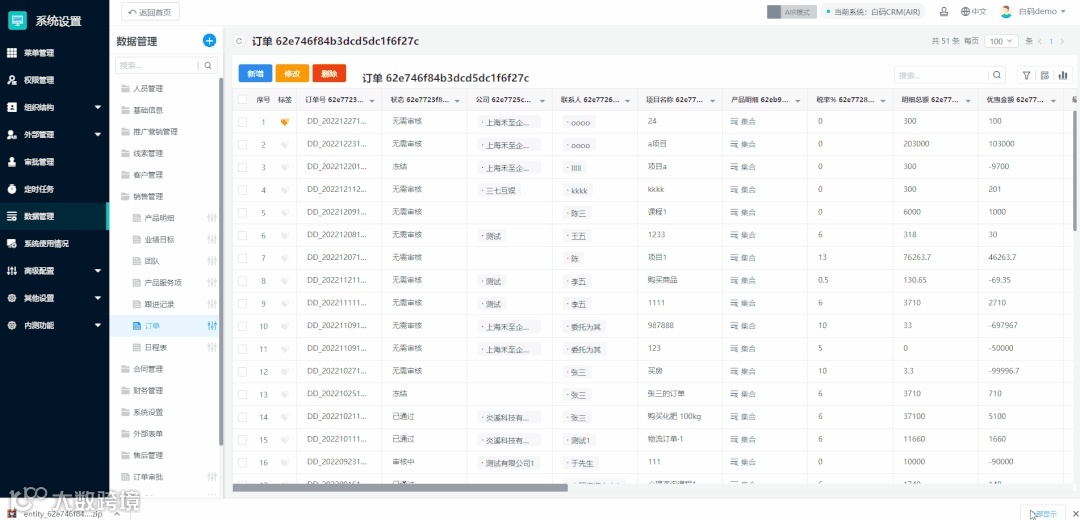Go to 系统使用情况 in the sidebar
This screenshot has height=520, width=1080.
(54, 244)
